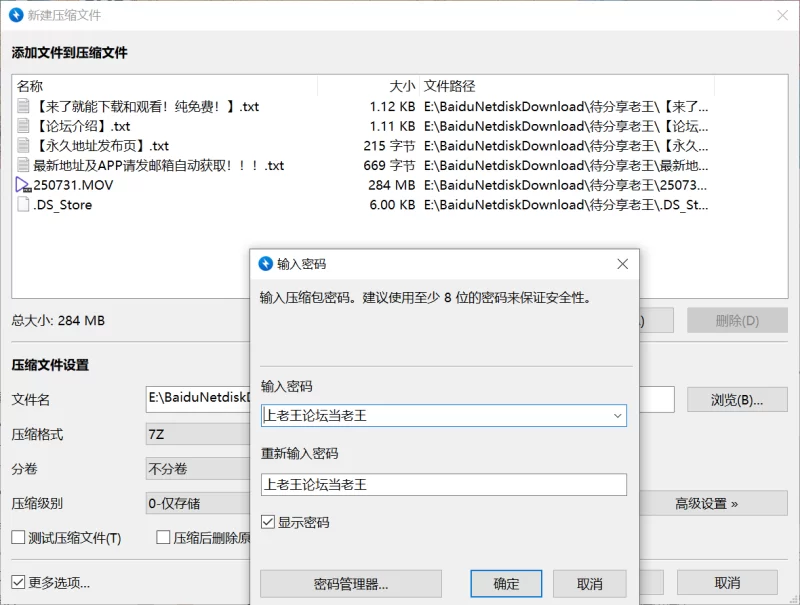Click the 重新输入密码 text field

coord(443,485)
